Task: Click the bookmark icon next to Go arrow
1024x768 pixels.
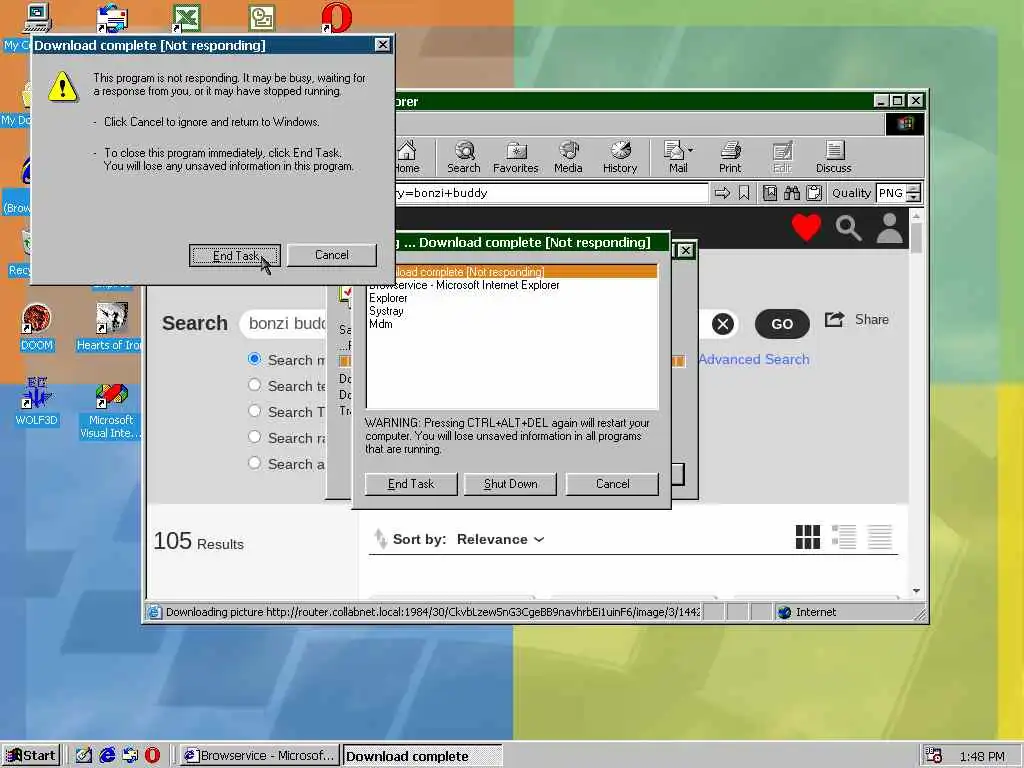Action: [x=744, y=193]
